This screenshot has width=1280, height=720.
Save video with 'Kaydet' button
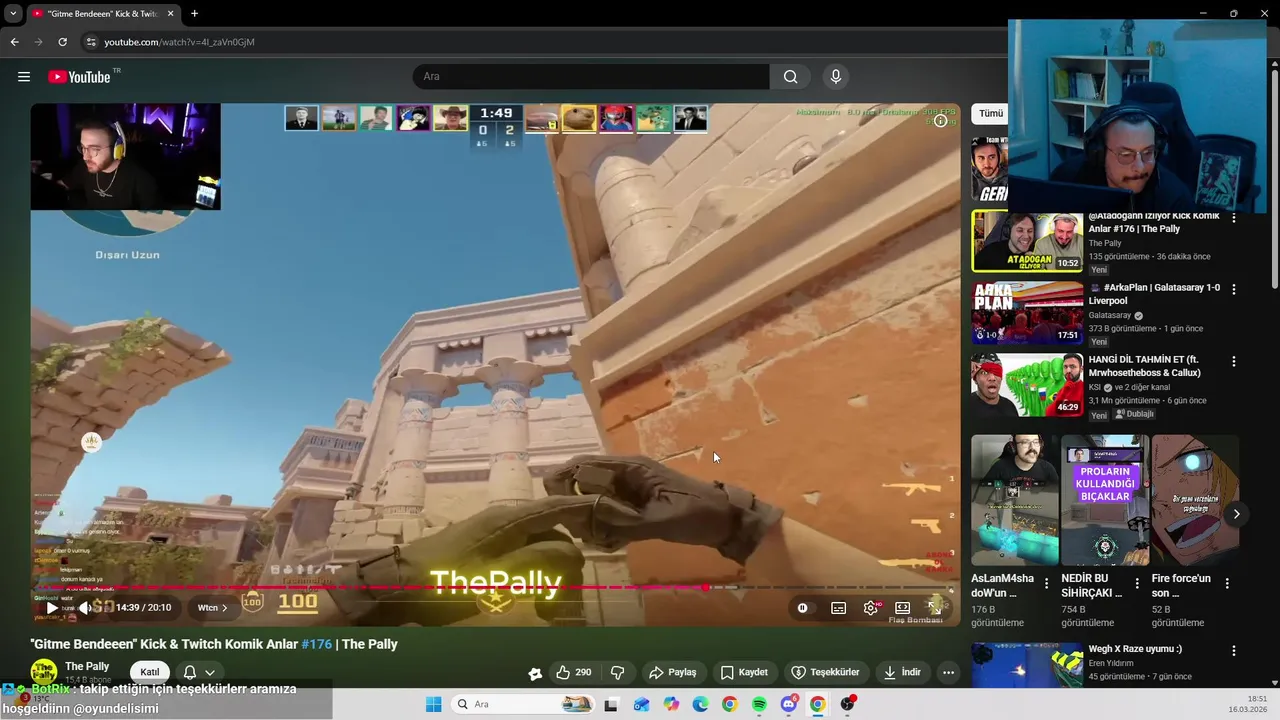pyautogui.click(x=745, y=672)
